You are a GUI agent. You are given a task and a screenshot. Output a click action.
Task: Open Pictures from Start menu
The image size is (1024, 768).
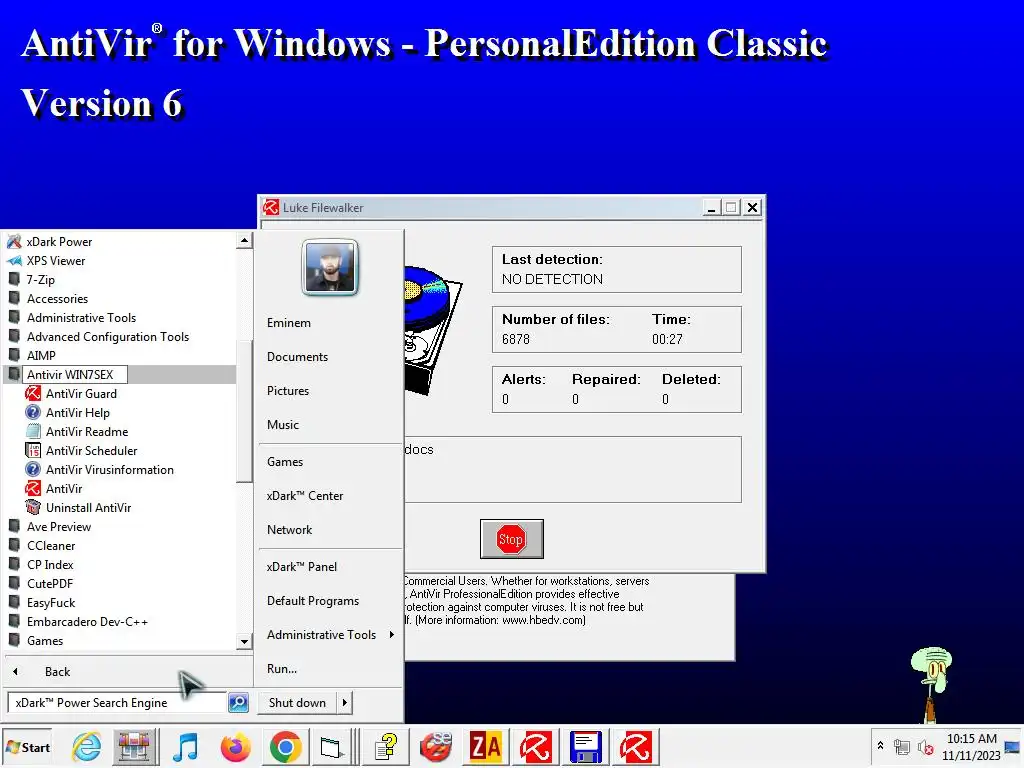pos(287,391)
